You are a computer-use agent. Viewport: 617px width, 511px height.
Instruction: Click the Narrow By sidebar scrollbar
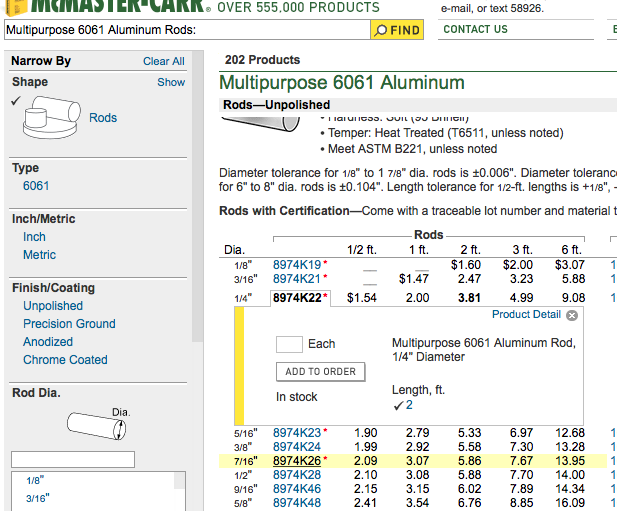point(198,197)
